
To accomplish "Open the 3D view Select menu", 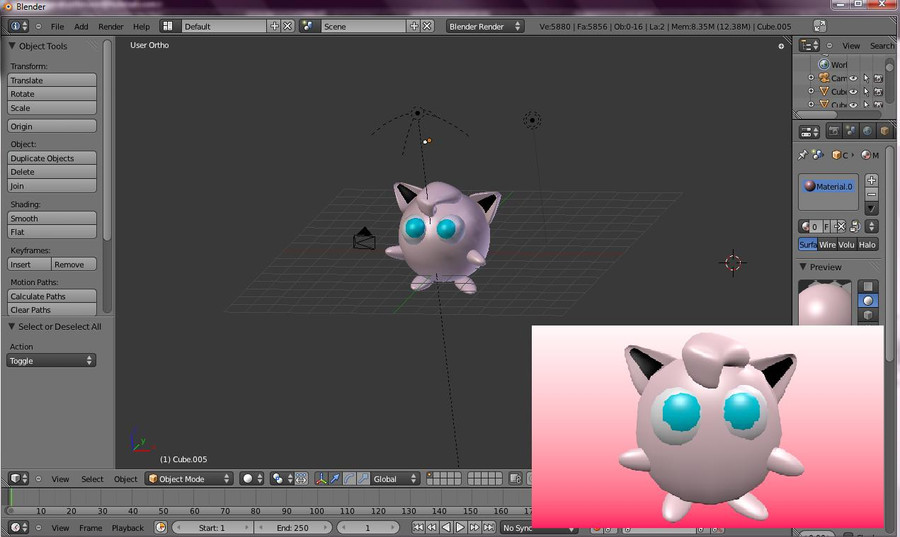I will (92, 479).
